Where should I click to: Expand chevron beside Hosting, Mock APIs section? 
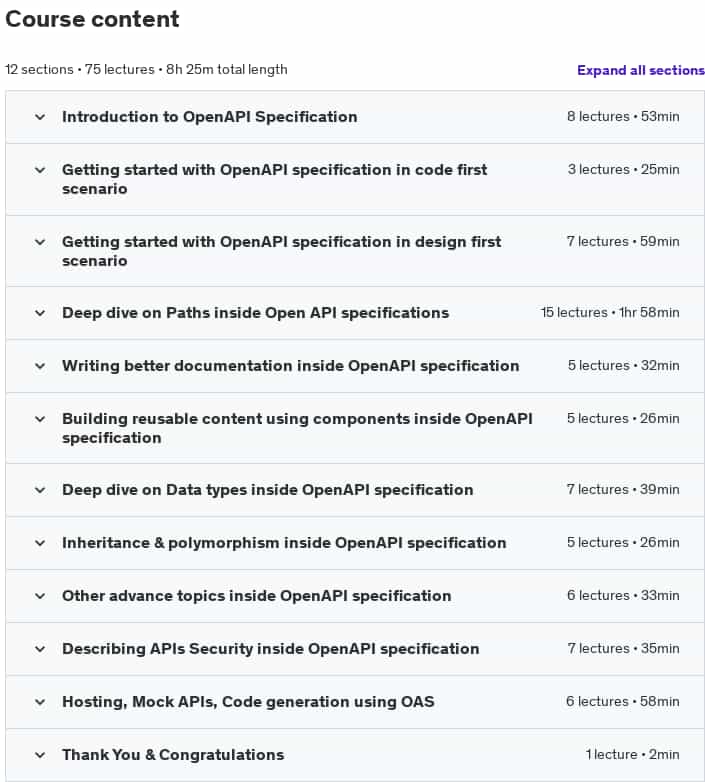(x=40, y=702)
